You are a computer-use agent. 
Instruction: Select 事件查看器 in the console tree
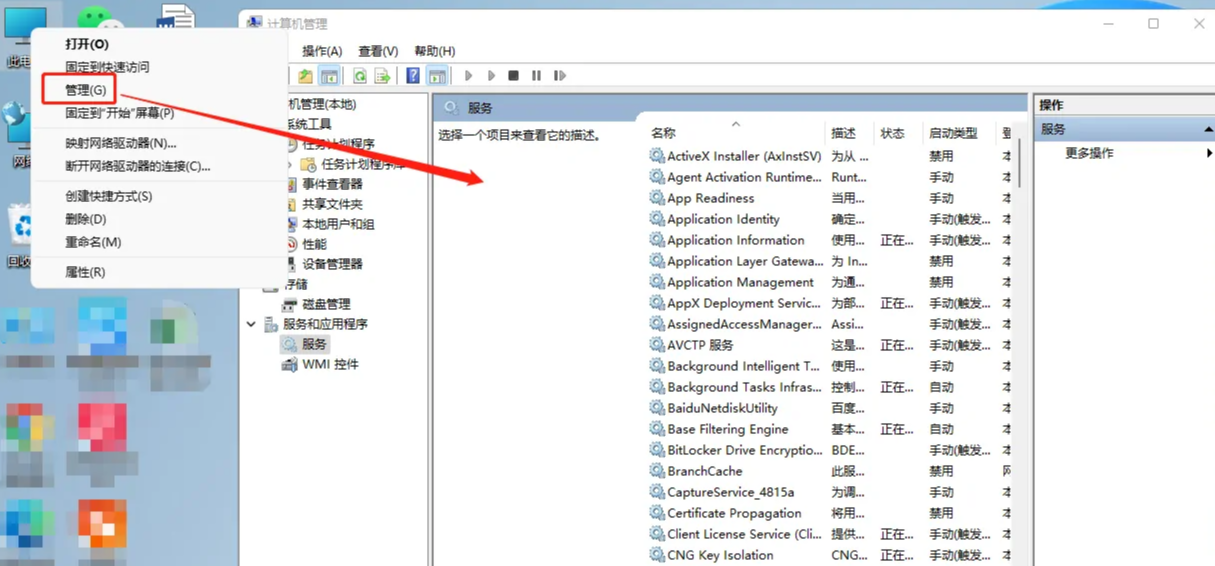click(333, 184)
